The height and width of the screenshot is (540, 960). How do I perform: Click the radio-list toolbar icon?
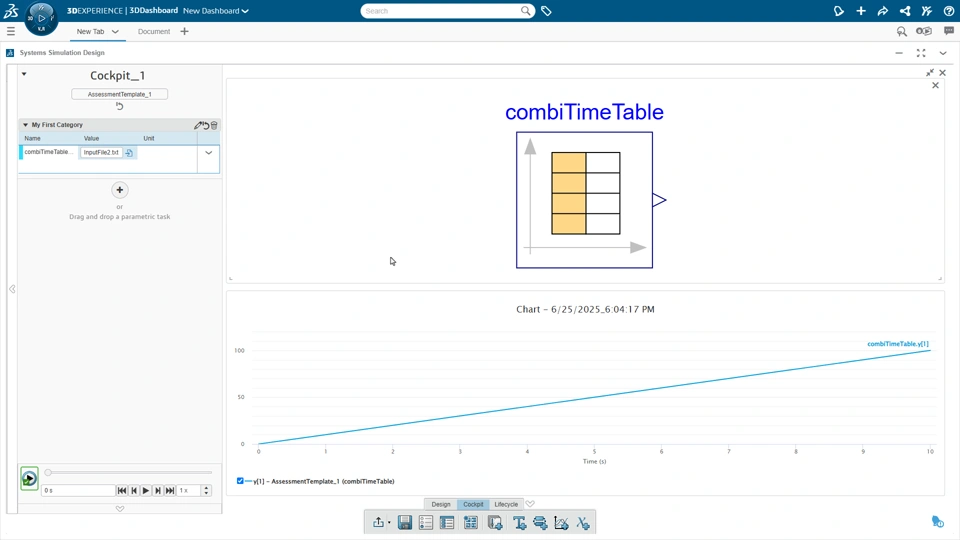click(x=426, y=522)
